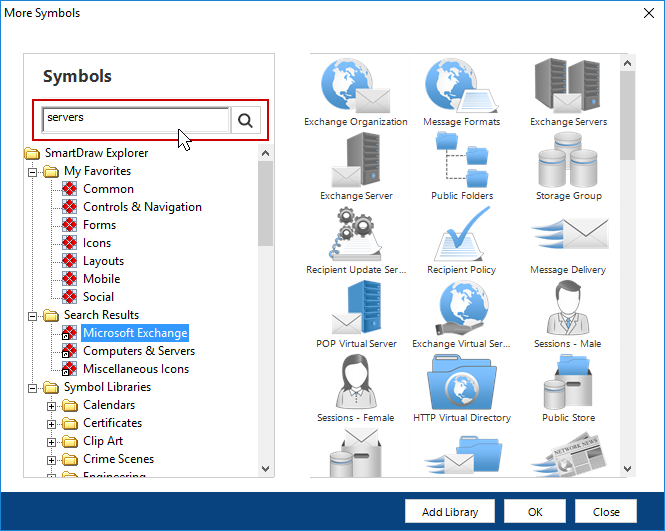Expand the Clip Art library node
The image size is (665, 531).
(52, 441)
